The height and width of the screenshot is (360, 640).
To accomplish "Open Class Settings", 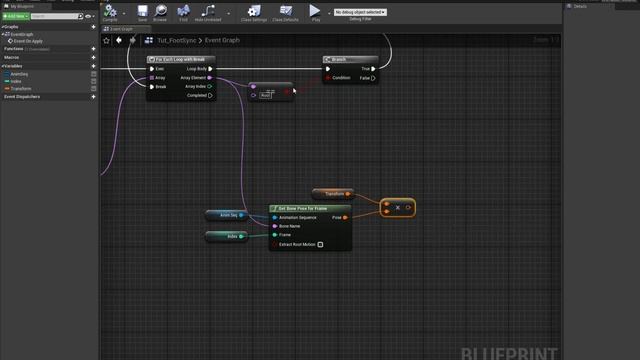I will pos(254,13).
